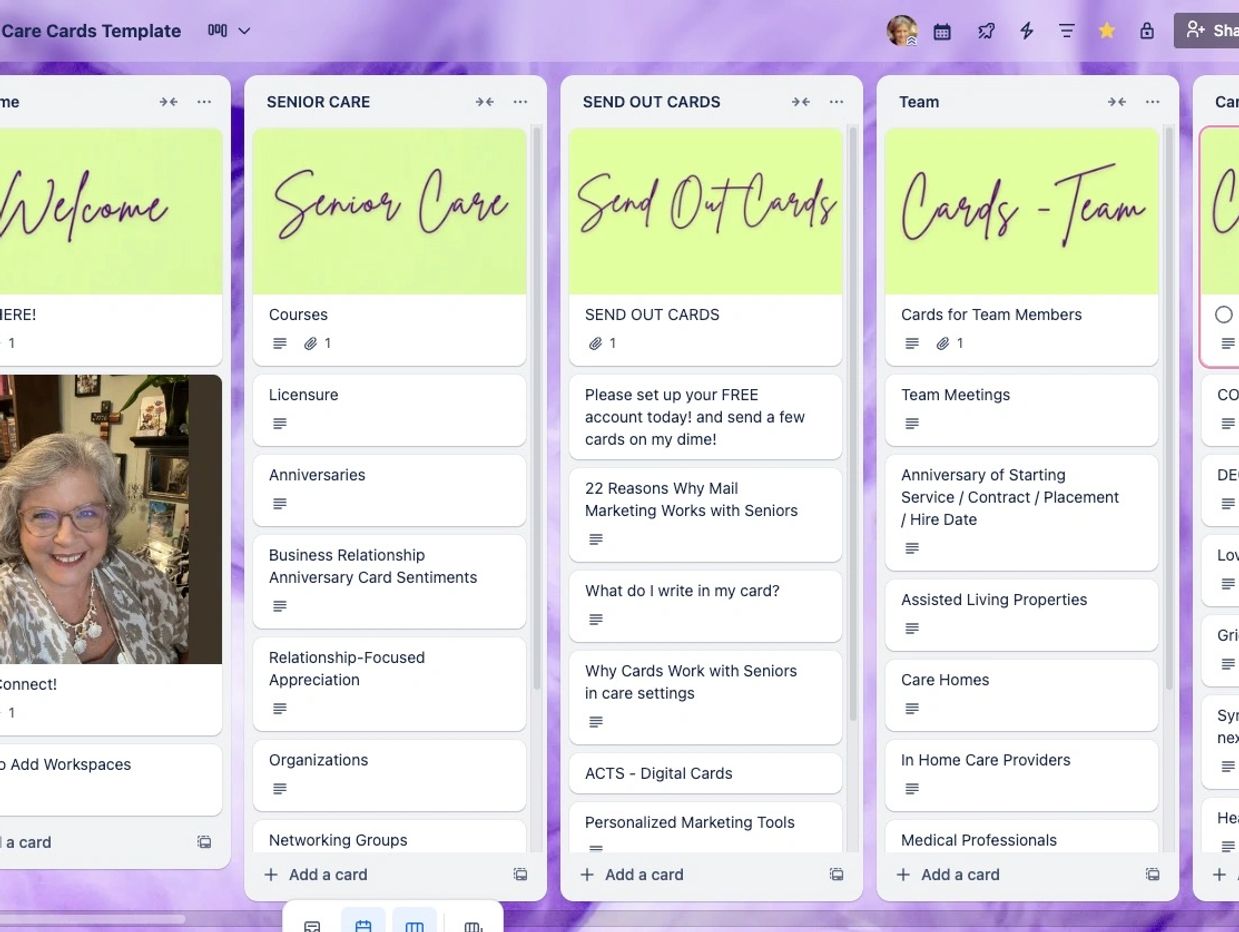Toggle the star to unfavorite board
Screen dimensions: 1239x932
(1107, 31)
